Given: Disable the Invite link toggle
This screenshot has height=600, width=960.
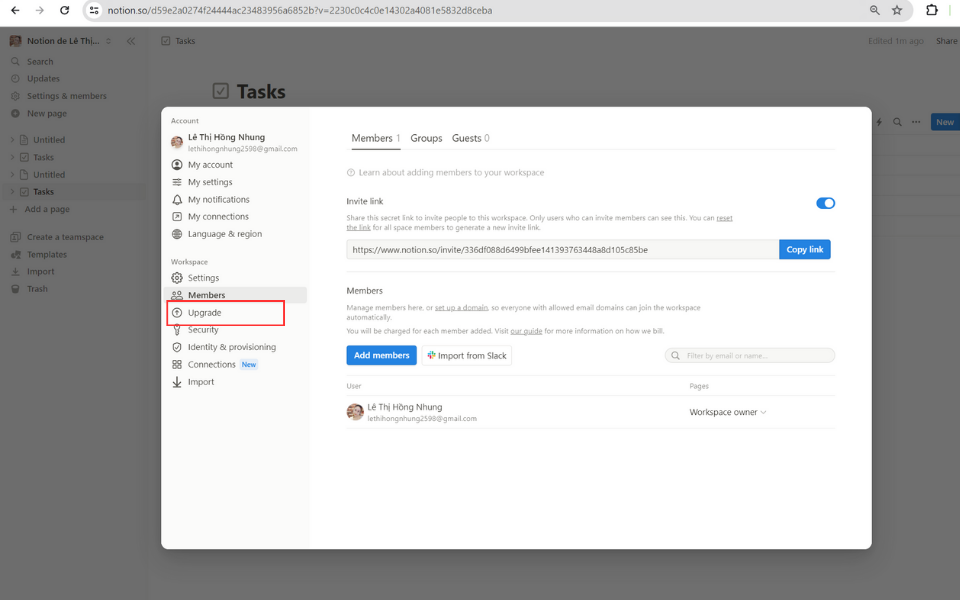Looking at the screenshot, I should click(825, 203).
